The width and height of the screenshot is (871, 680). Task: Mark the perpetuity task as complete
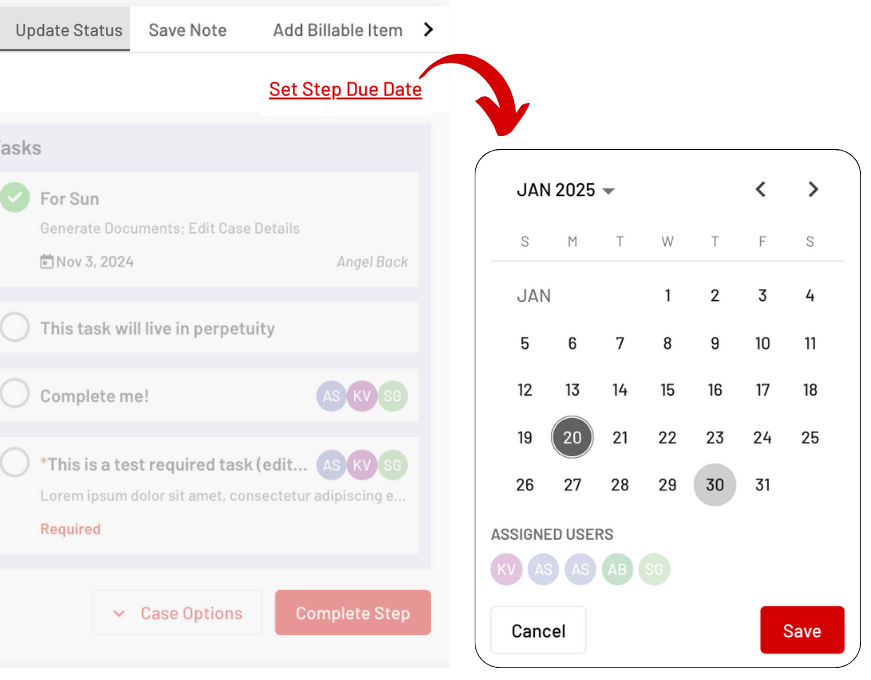(x=14, y=327)
